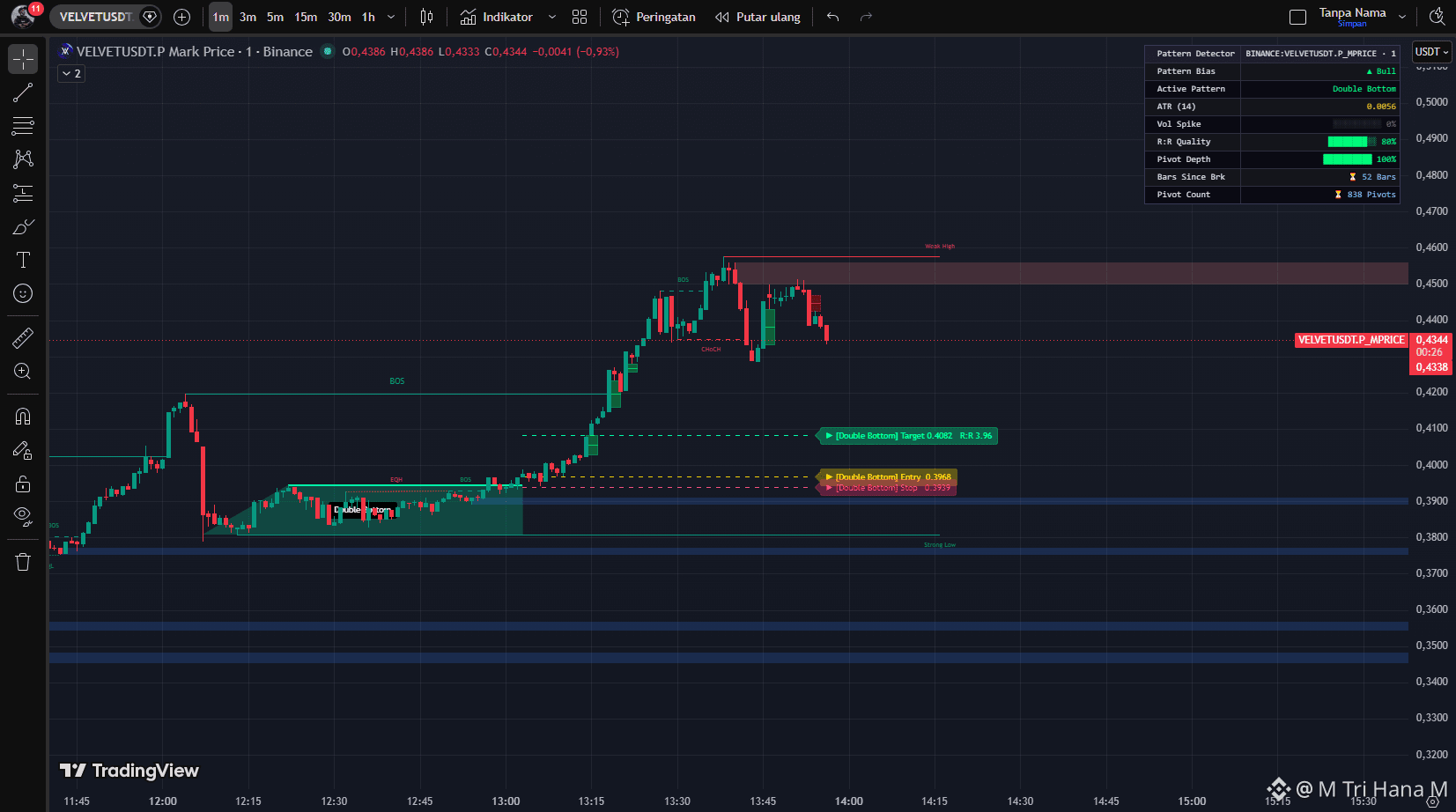Click the Active Pattern value Double Bottom

pos(1364,89)
